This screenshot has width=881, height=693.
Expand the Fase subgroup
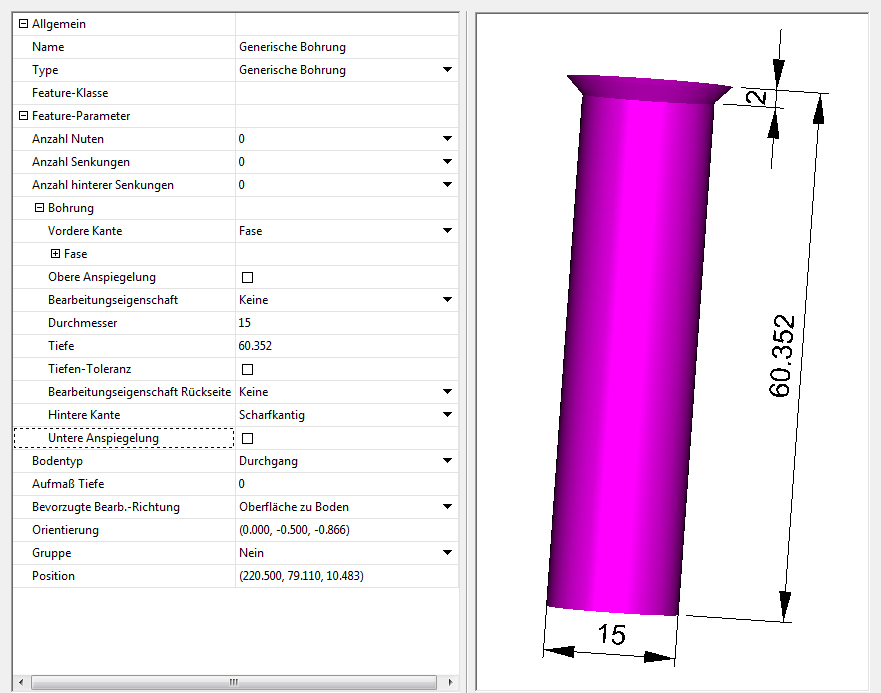coord(56,254)
